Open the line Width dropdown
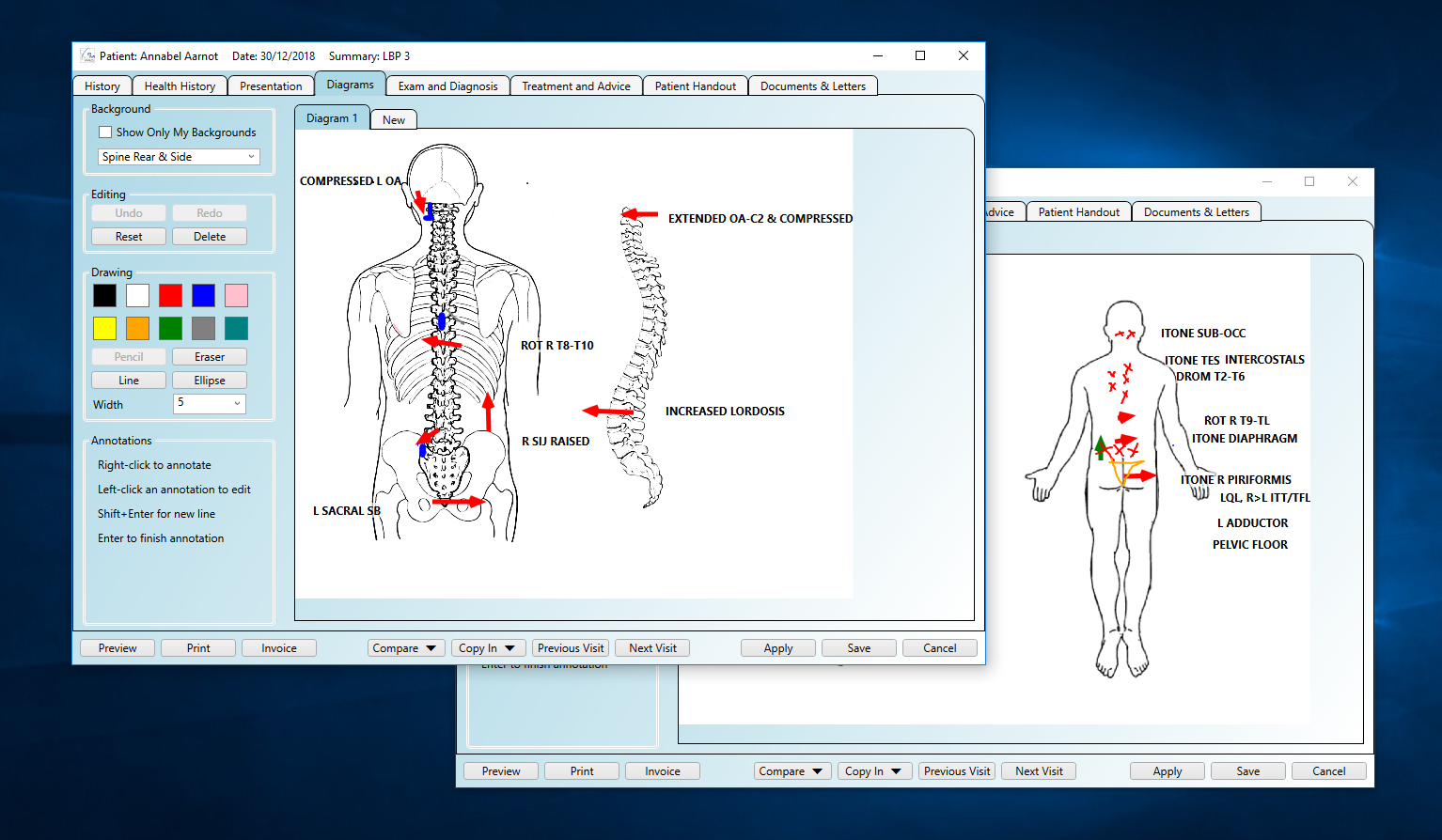Viewport: 1442px width, 840px height. (209, 403)
